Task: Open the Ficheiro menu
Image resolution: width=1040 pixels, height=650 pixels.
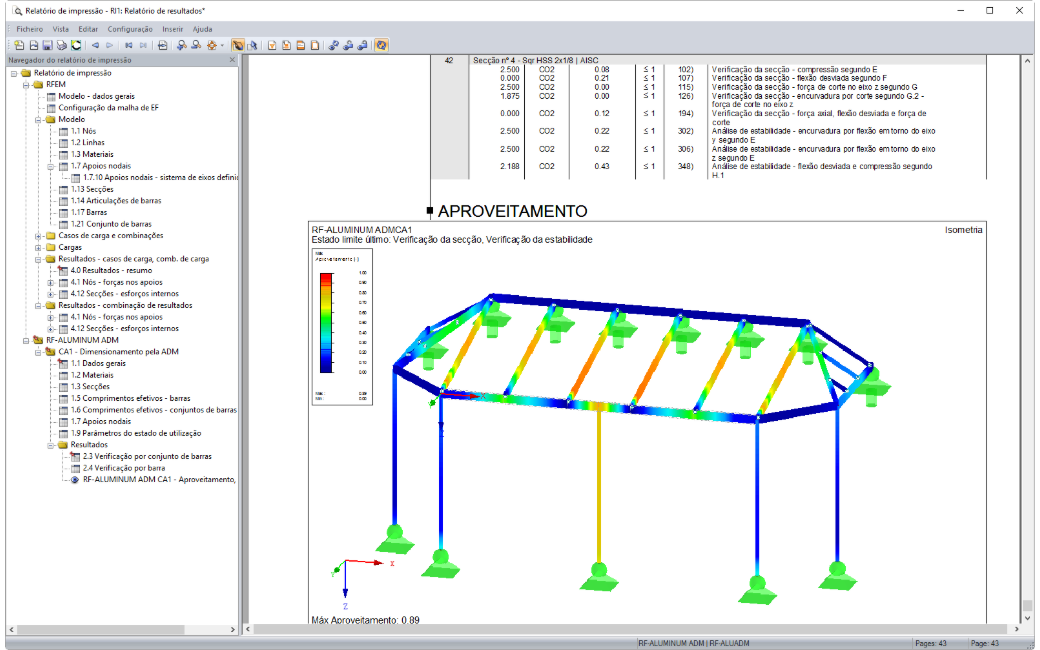Action: [x=29, y=29]
